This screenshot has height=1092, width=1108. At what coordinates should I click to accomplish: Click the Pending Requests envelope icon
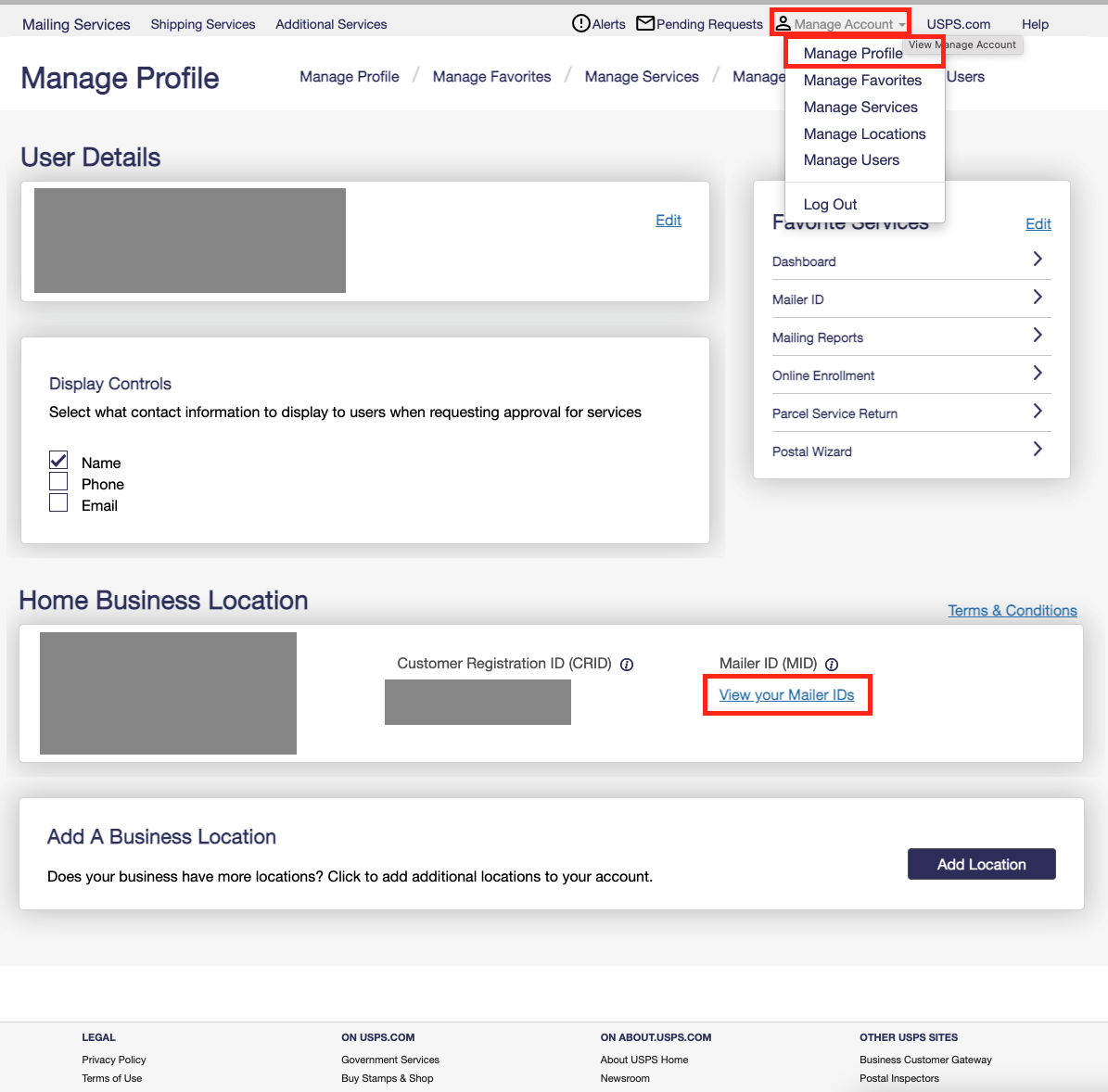(645, 23)
